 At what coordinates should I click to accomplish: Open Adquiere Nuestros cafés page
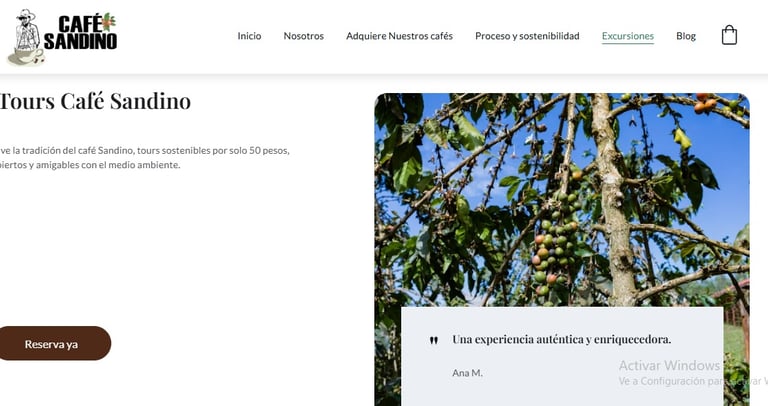[x=399, y=36]
